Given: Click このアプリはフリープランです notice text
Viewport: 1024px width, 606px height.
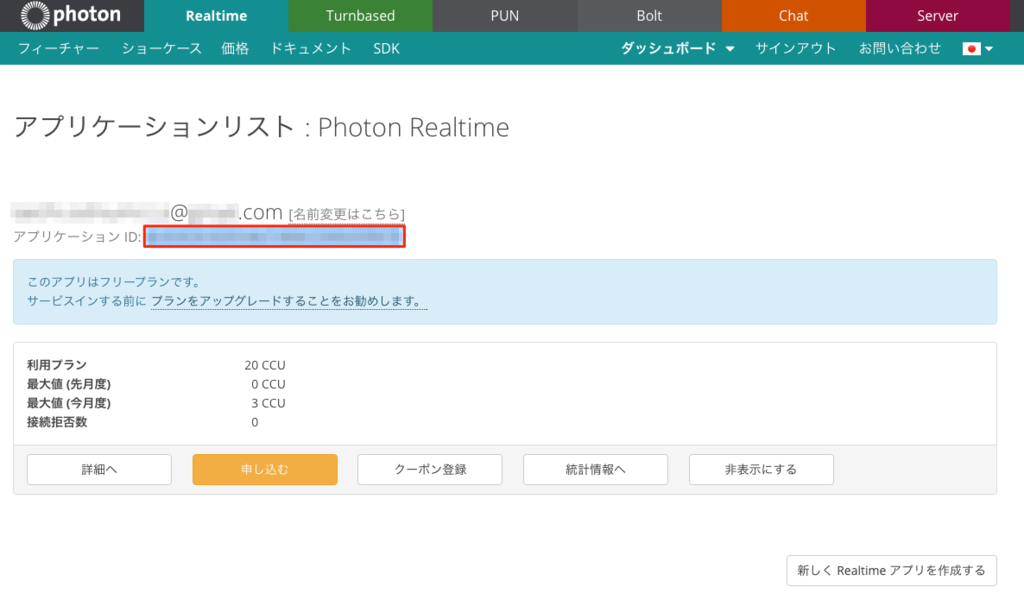Looking at the screenshot, I should pyautogui.click(x=114, y=282).
